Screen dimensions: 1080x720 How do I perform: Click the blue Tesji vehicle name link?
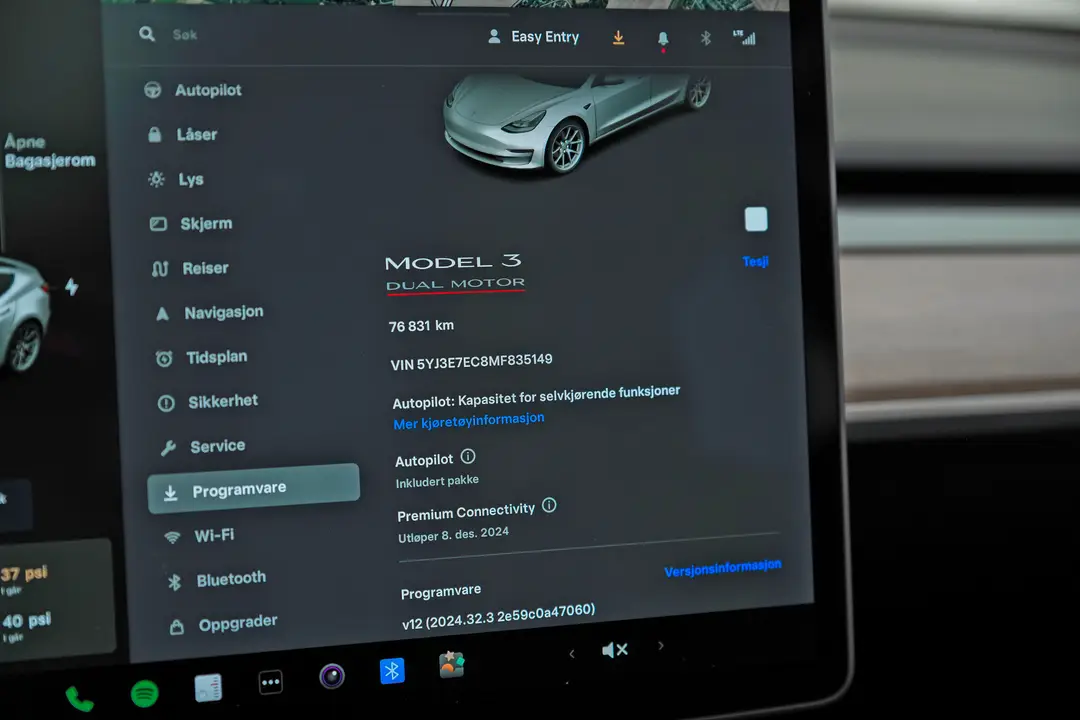pyautogui.click(x=756, y=261)
